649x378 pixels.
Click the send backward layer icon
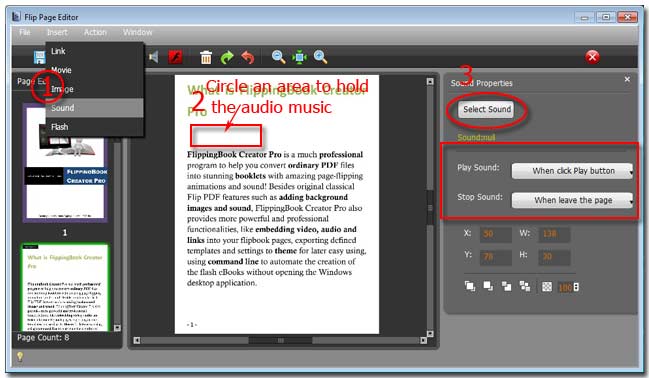pyautogui.click(x=507, y=287)
